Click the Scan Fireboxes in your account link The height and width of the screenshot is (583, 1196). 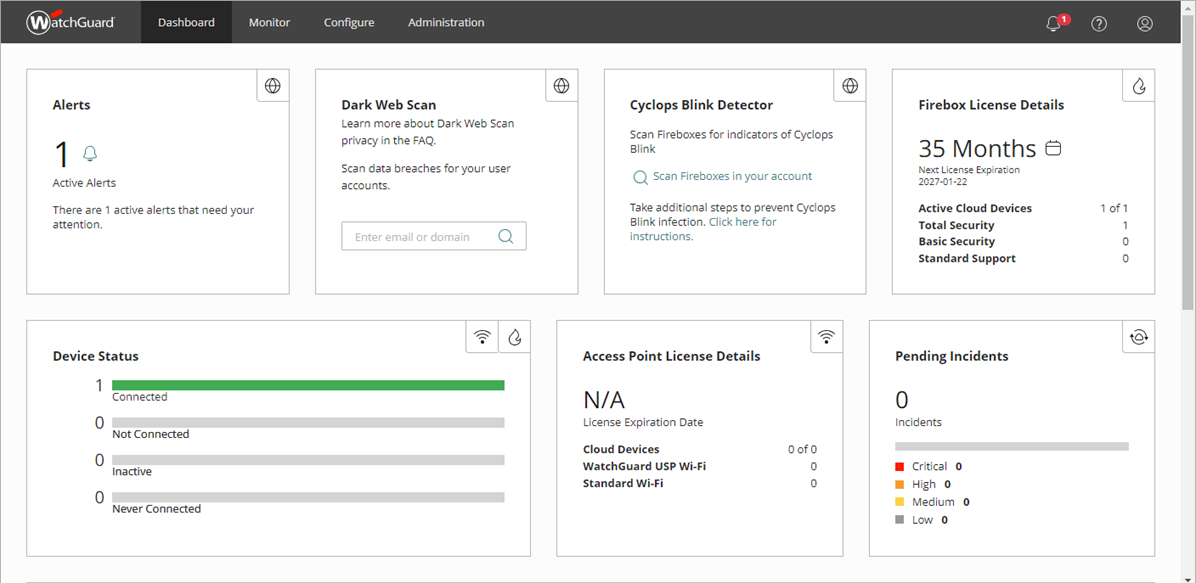(731, 176)
